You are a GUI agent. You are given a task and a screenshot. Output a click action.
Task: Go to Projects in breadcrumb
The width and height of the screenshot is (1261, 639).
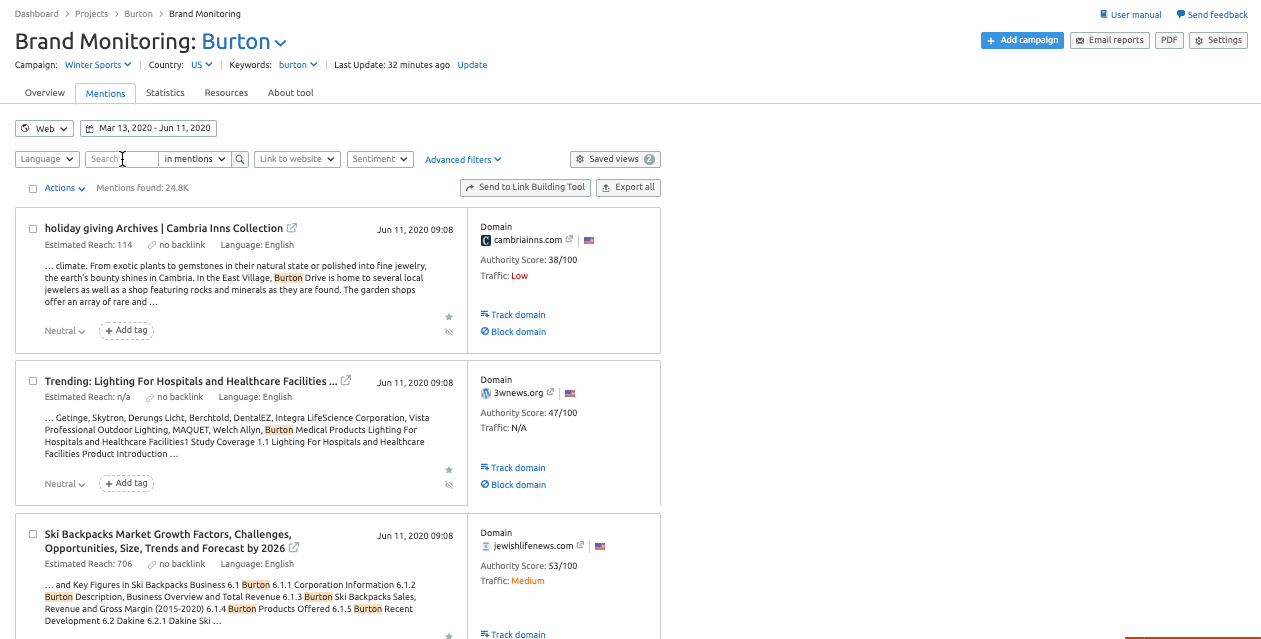coord(92,14)
